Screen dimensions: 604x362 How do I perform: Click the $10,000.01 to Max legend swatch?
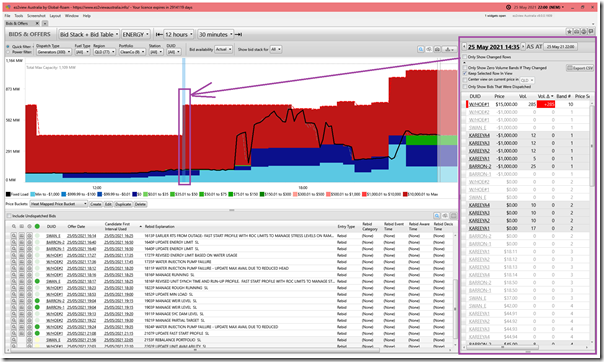click(405, 194)
